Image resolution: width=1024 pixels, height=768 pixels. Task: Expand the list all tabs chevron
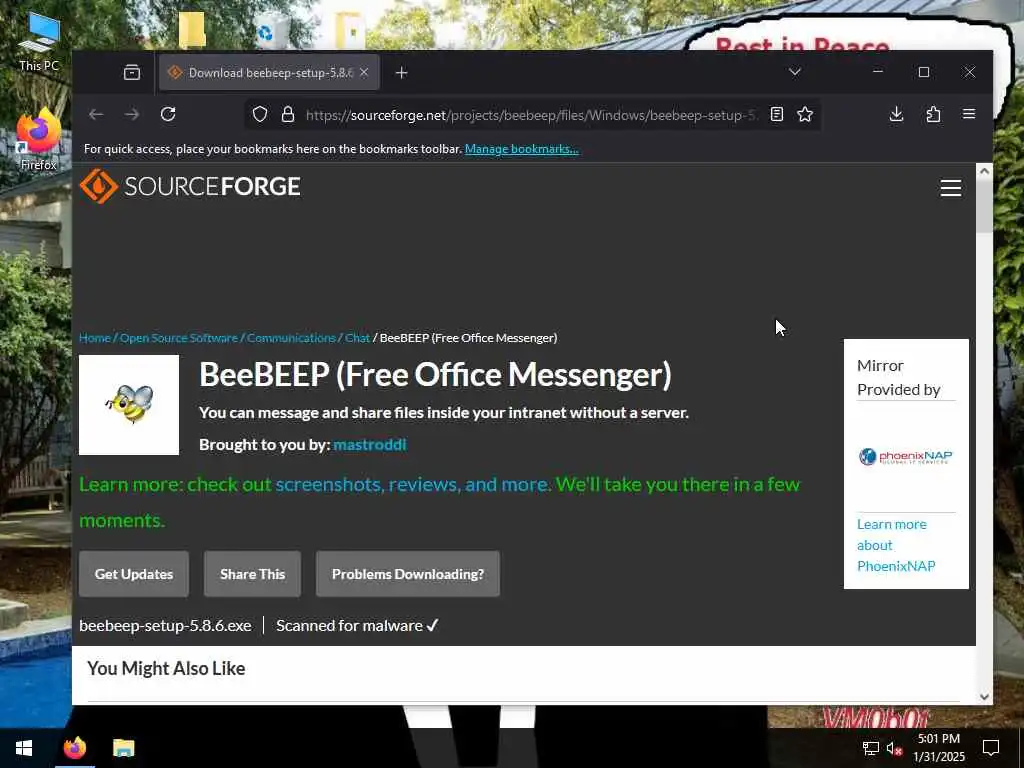[x=795, y=72]
